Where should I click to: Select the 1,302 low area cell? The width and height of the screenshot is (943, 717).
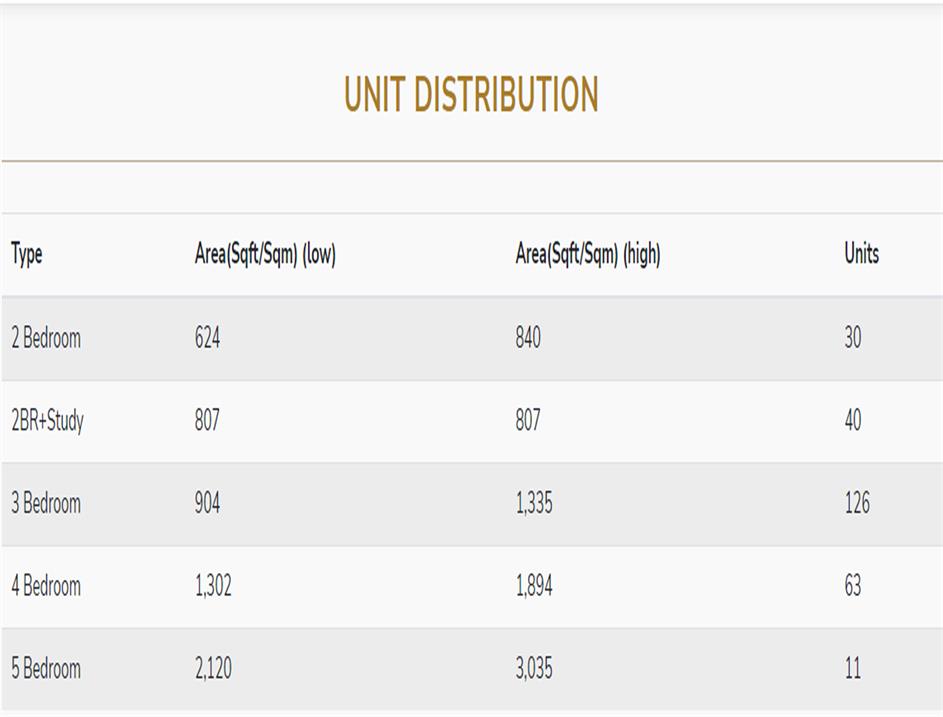pos(213,585)
